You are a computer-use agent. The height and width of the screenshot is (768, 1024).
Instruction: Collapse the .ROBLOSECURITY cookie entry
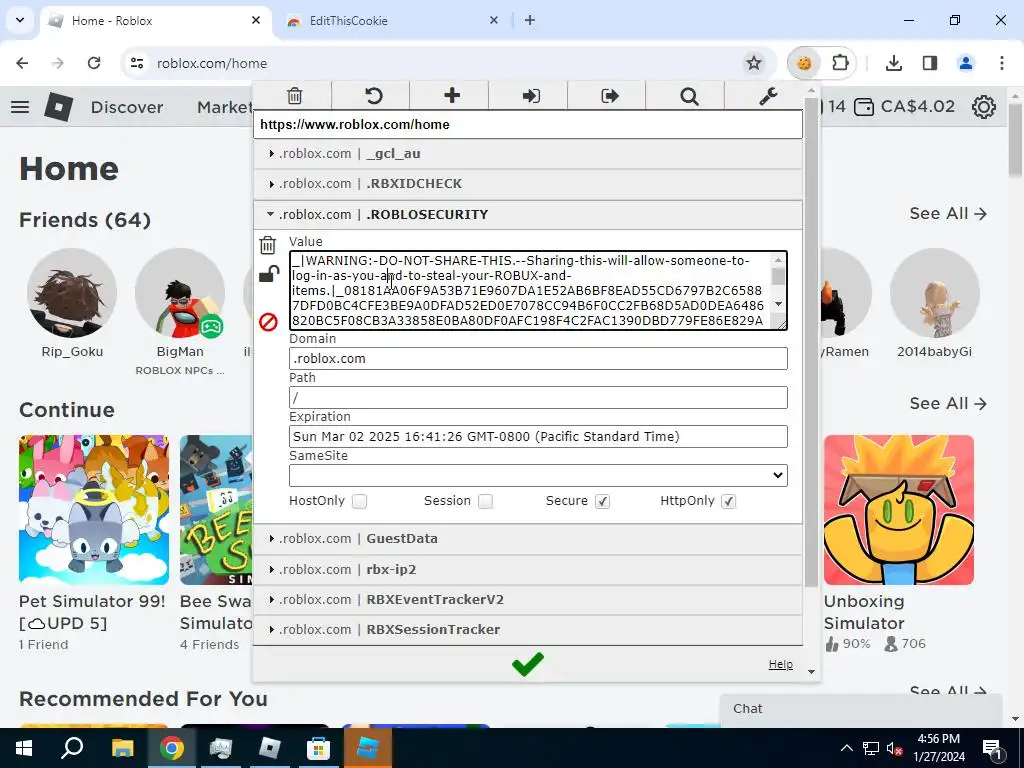(x=528, y=215)
